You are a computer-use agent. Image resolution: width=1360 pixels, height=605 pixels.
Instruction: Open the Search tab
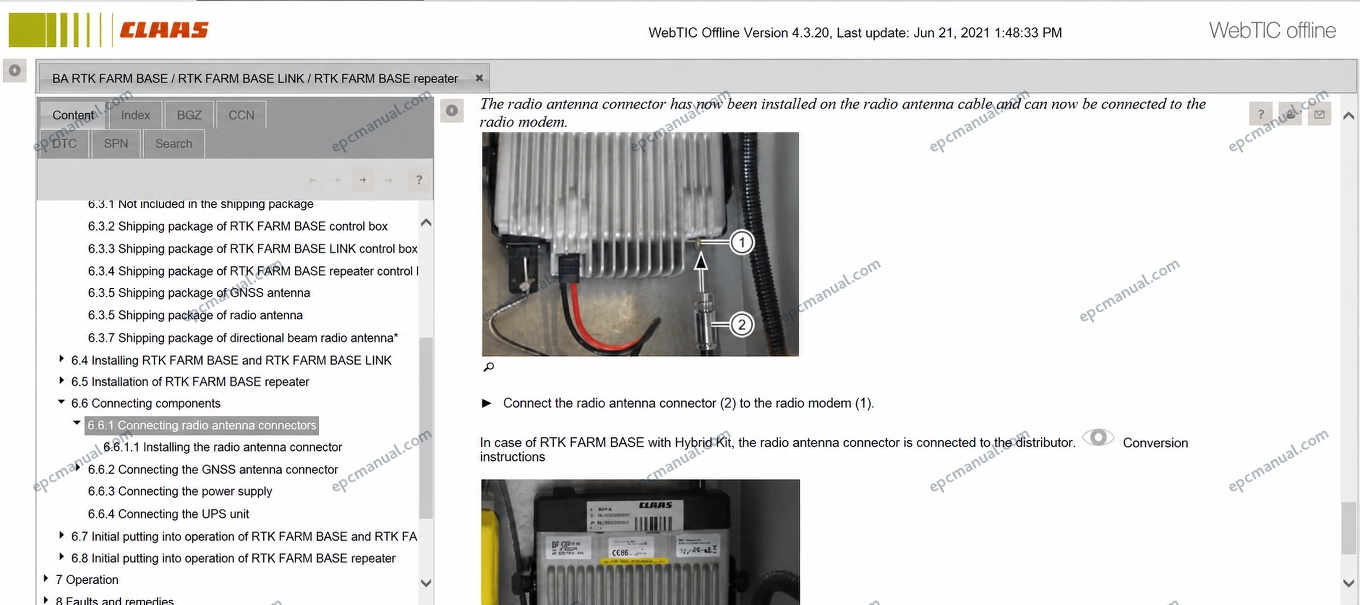174,144
